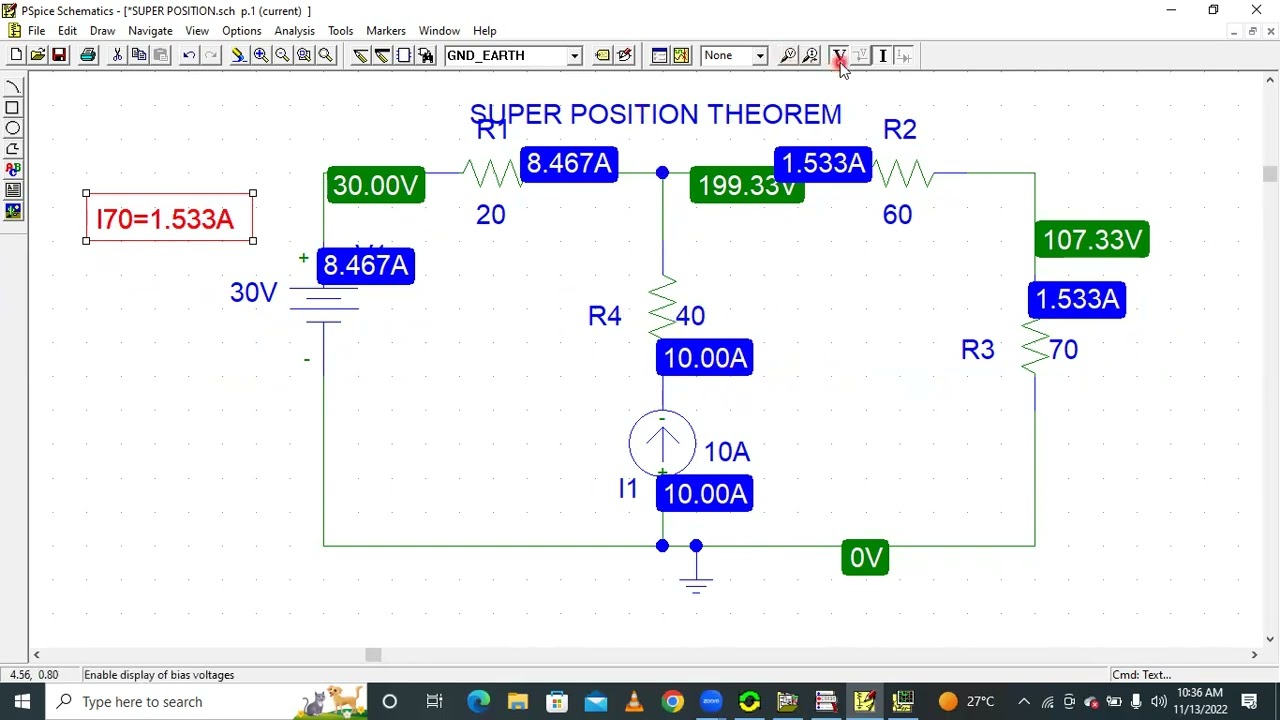Undo the last action in the toolbar
1280x720 pixels.
point(189,56)
